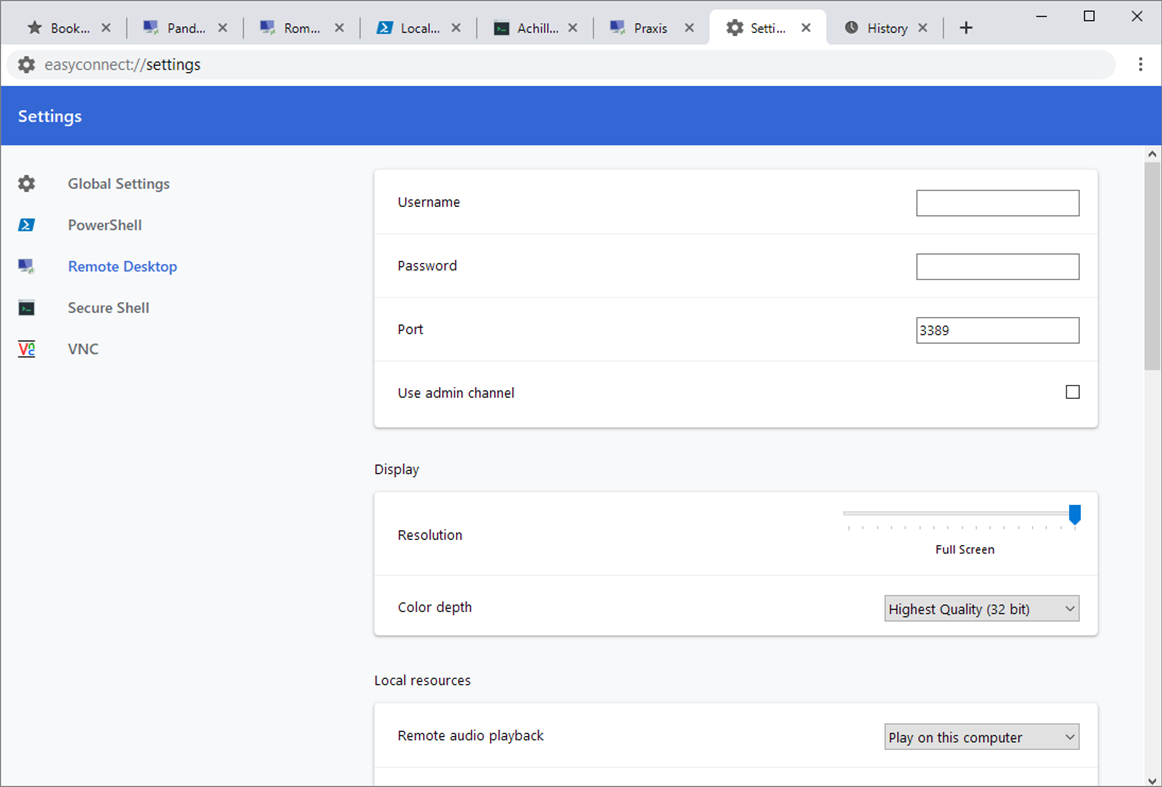
Task: Open a new tab with the plus button
Action: (966, 28)
